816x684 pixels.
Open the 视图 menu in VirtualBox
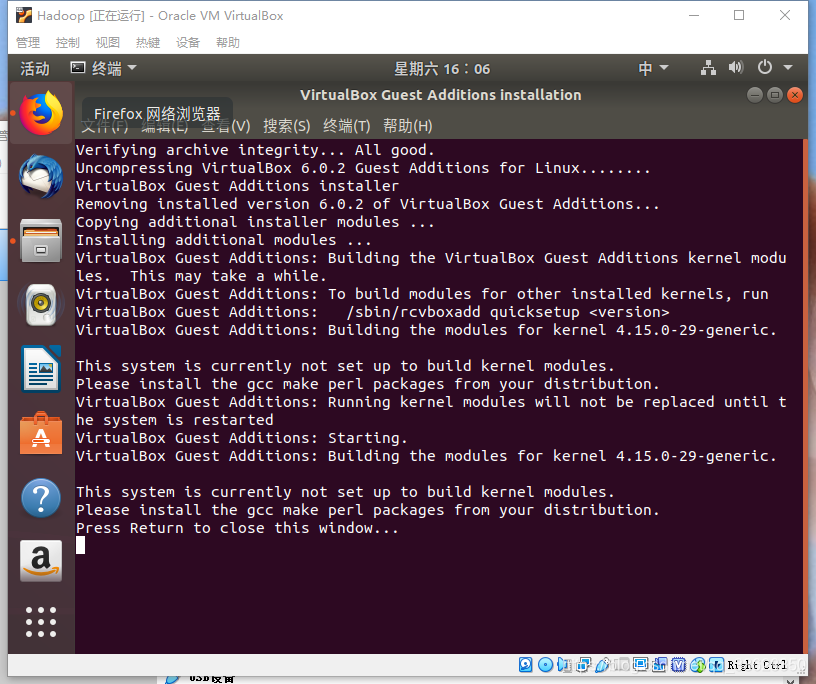[108, 43]
